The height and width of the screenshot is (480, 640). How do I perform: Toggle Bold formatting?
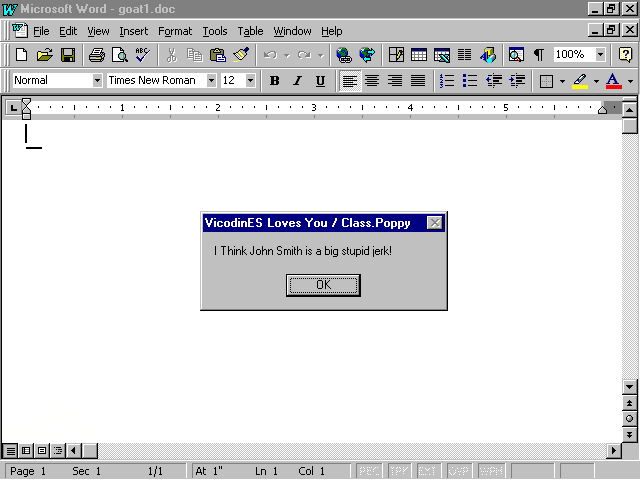pos(275,80)
